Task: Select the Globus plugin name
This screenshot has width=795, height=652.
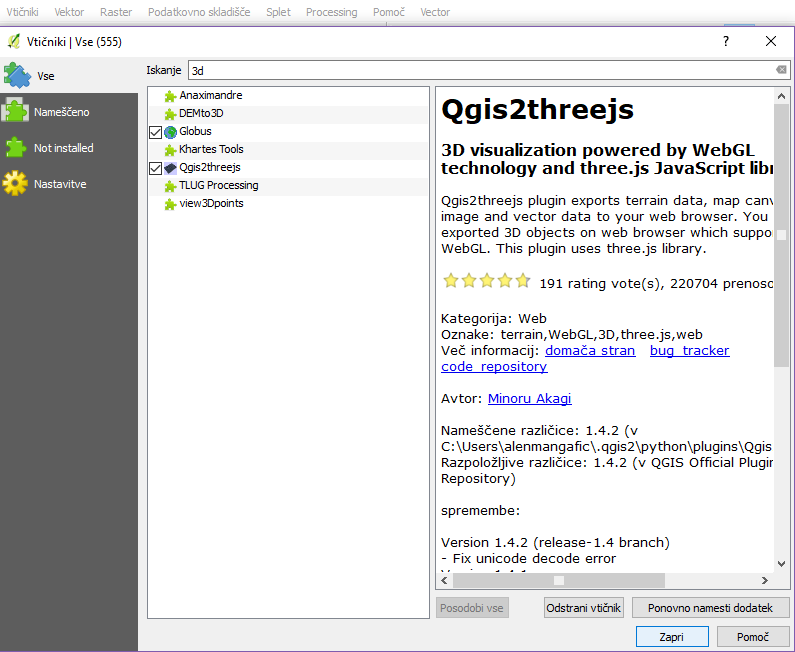Action: pos(195,131)
